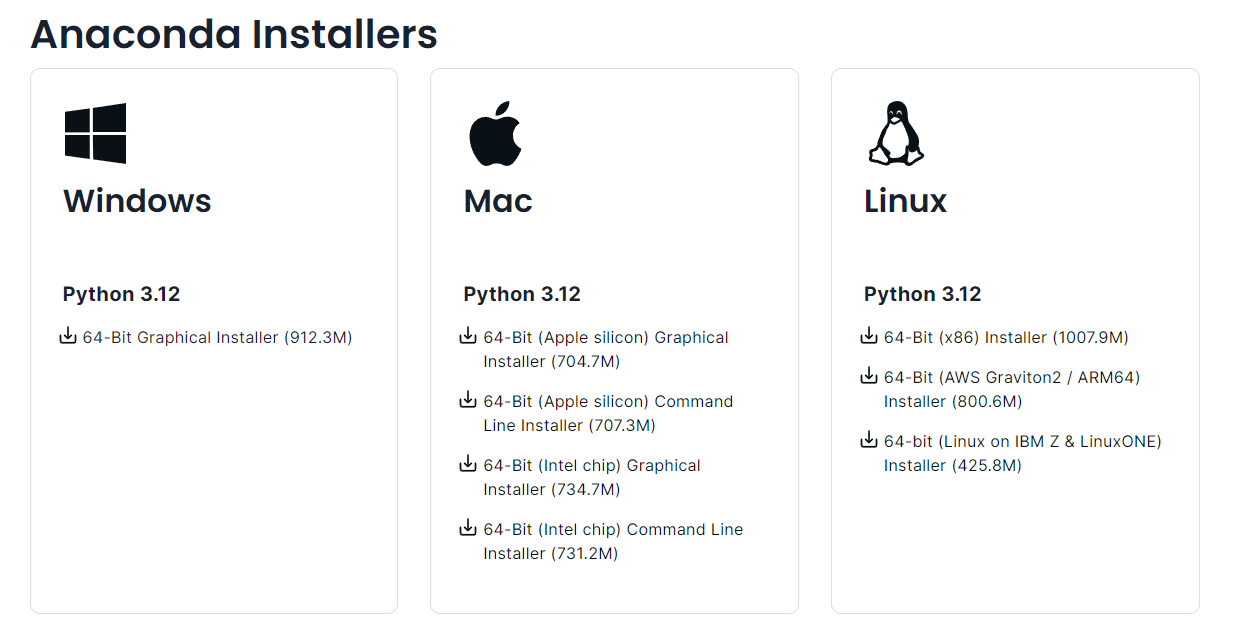Click the Anaconda Installers heading
The image size is (1233, 636).
234,34
